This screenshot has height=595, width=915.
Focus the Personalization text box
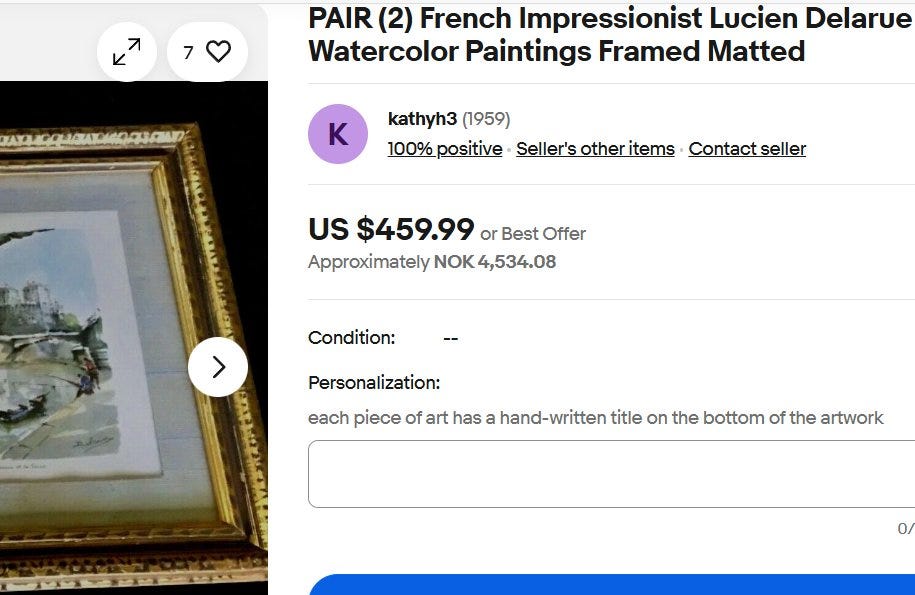610,474
